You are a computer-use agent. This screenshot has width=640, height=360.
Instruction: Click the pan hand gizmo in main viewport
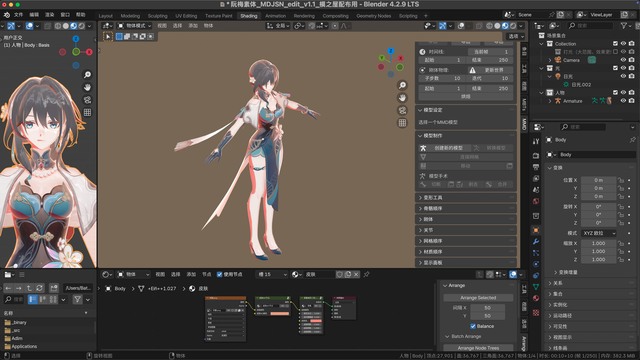[402, 98]
